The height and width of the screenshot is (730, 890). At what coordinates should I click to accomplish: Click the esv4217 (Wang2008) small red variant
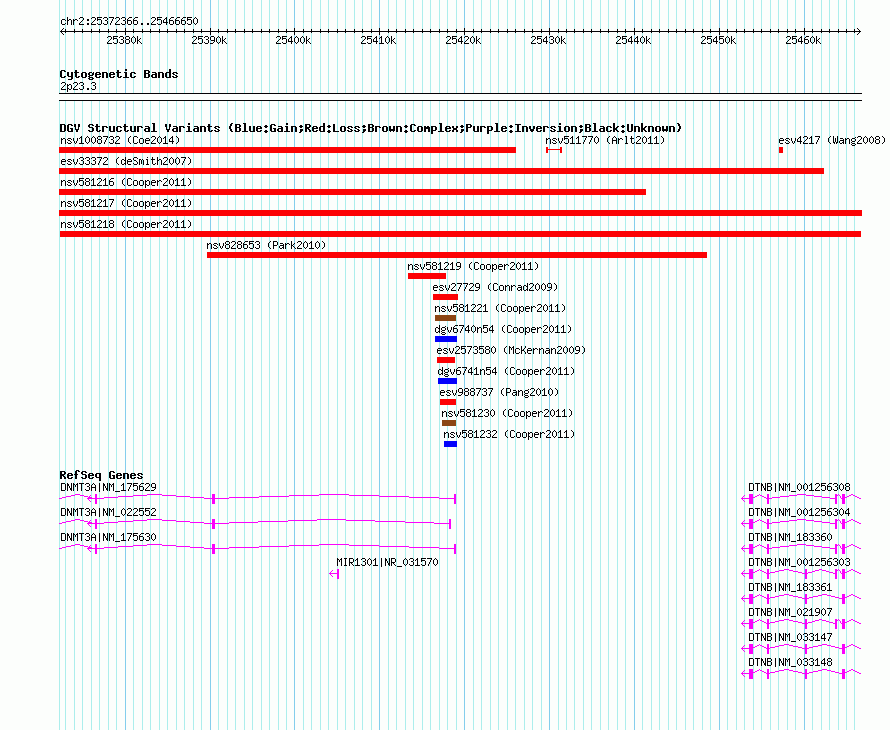pyautogui.click(x=781, y=150)
